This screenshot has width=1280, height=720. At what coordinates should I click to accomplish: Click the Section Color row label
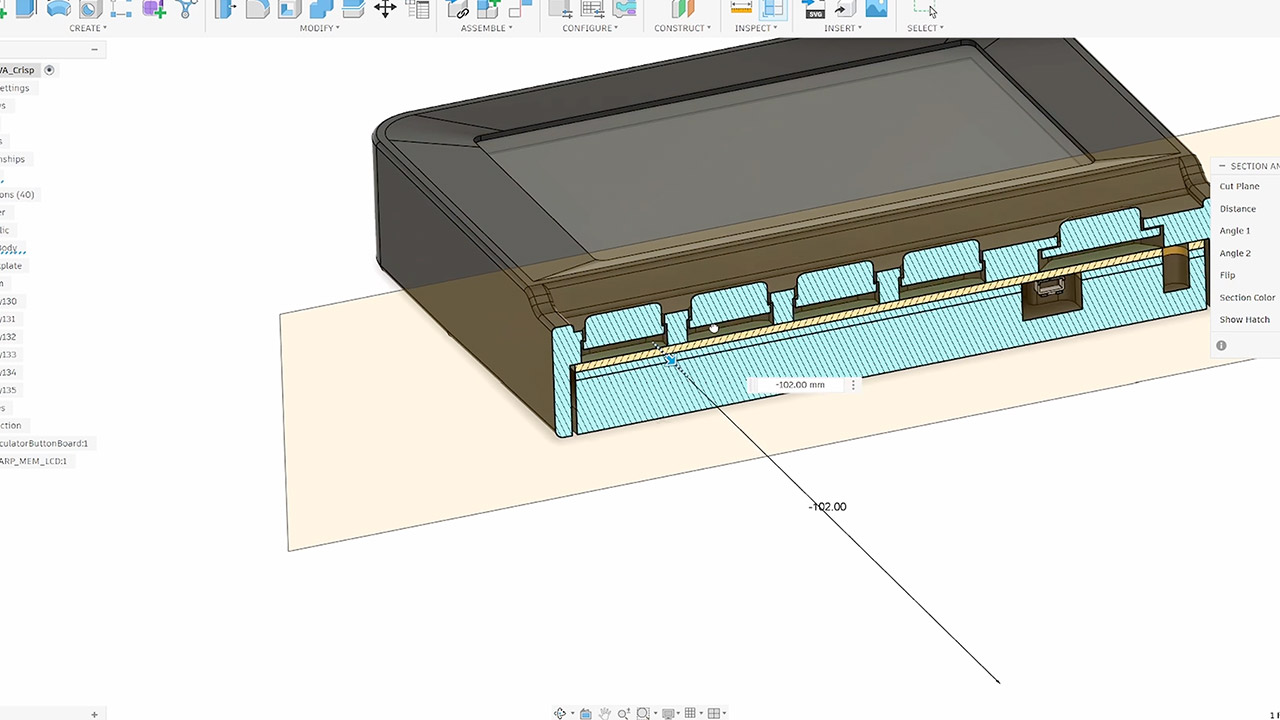(1247, 298)
